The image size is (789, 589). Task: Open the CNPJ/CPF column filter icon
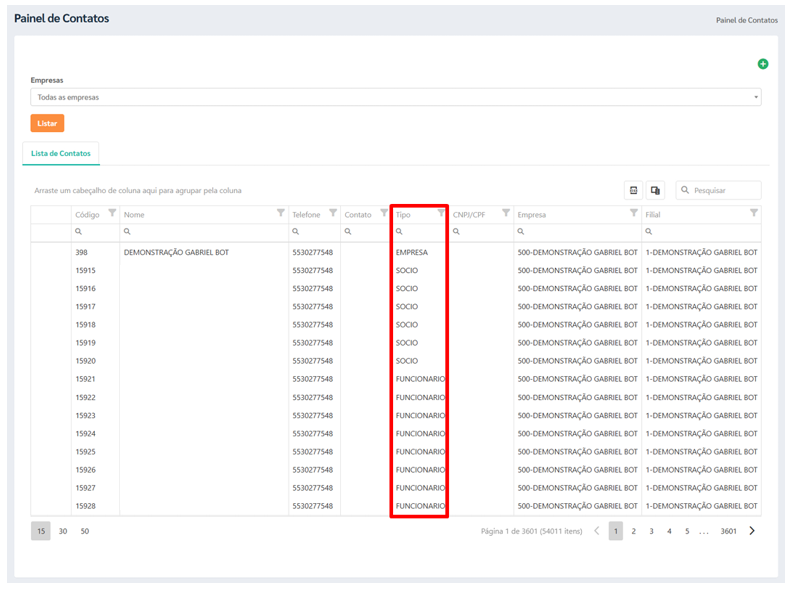coord(506,213)
